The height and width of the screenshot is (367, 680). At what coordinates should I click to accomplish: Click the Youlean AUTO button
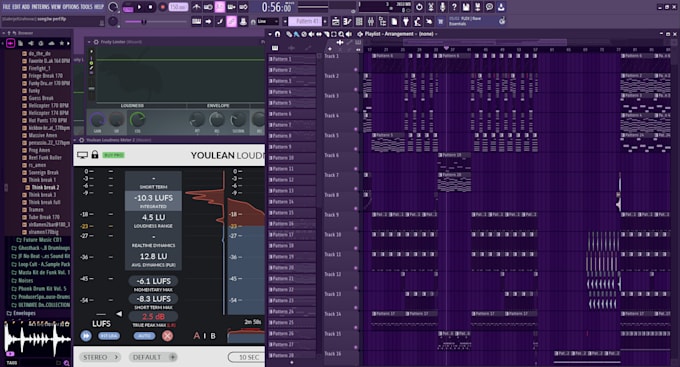[x=144, y=336]
